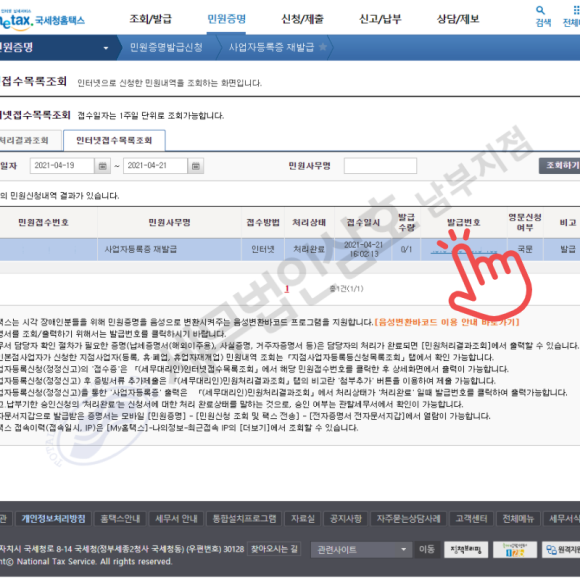
Task: Select 민원증명발급신청 breadcrumb
Action: pos(166,47)
